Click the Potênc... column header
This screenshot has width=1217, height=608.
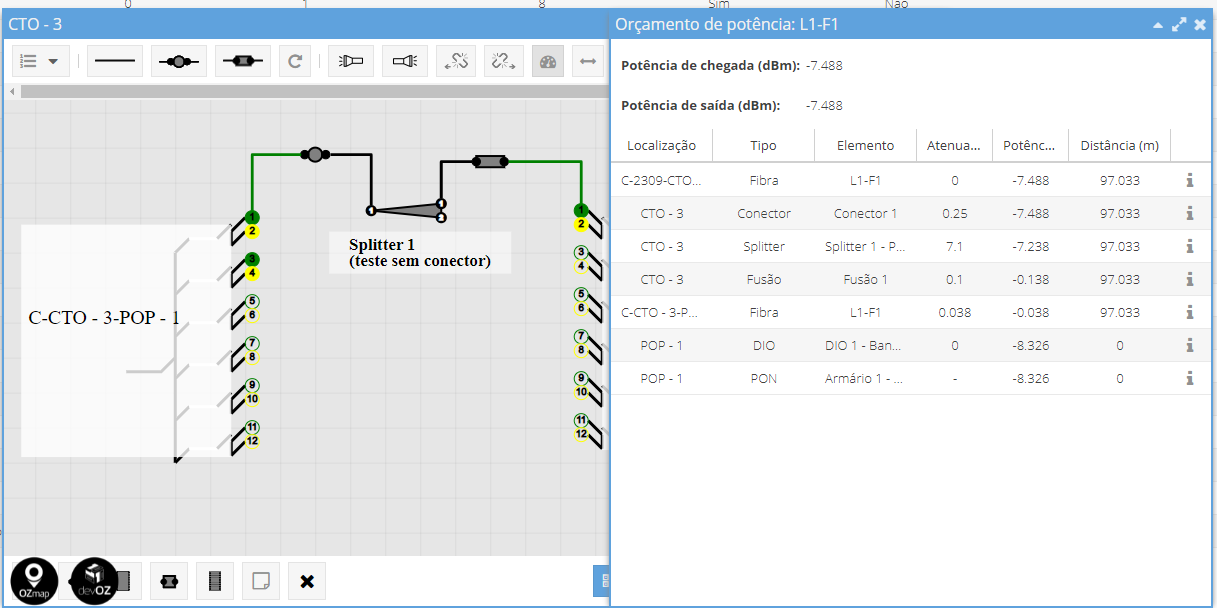[x=1030, y=145]
